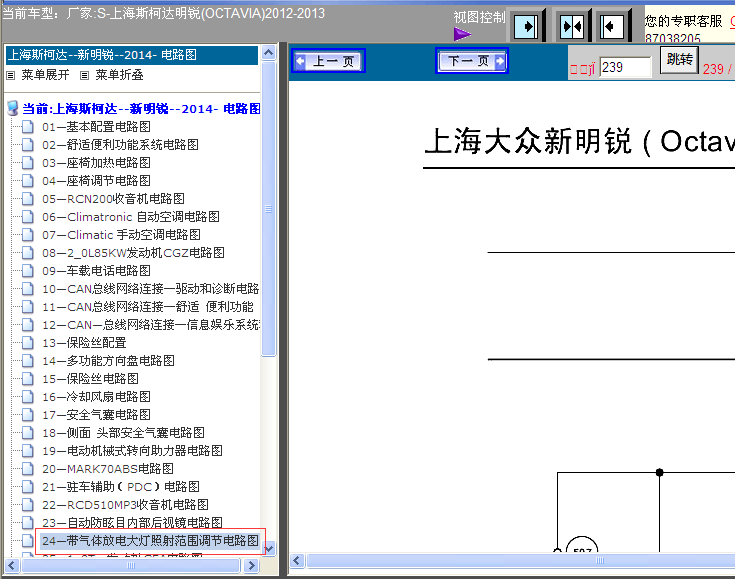Open 15—保险丝电路图
Screen dimensions: 735x579
click(90, 379)
